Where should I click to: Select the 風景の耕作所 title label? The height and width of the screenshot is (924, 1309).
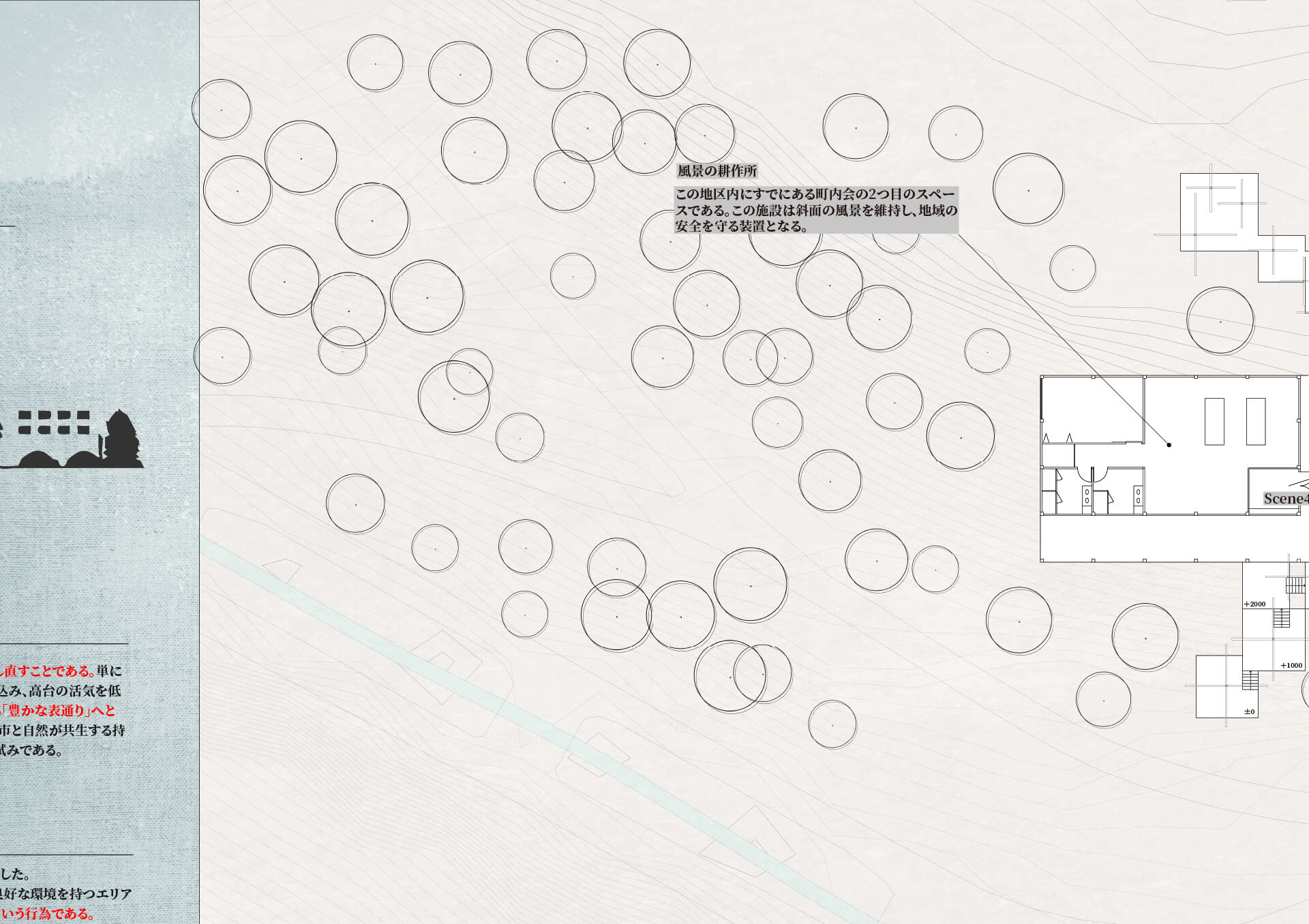click(717, 171)
